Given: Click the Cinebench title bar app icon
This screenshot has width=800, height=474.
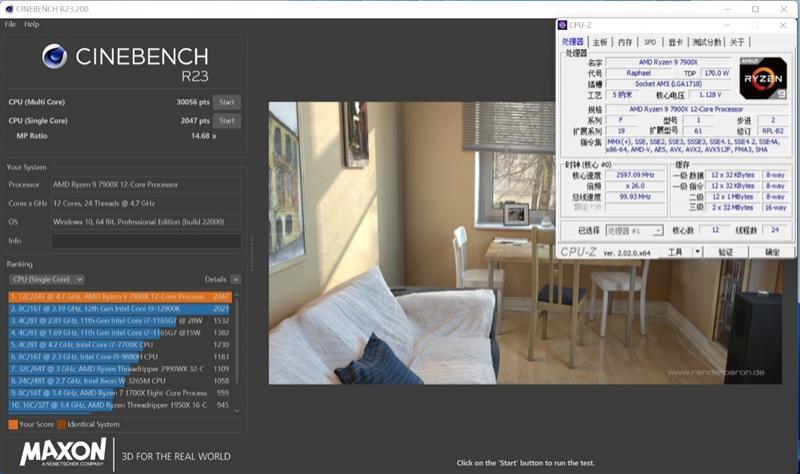Looking at the screenshot, I should tap(9, 9).
